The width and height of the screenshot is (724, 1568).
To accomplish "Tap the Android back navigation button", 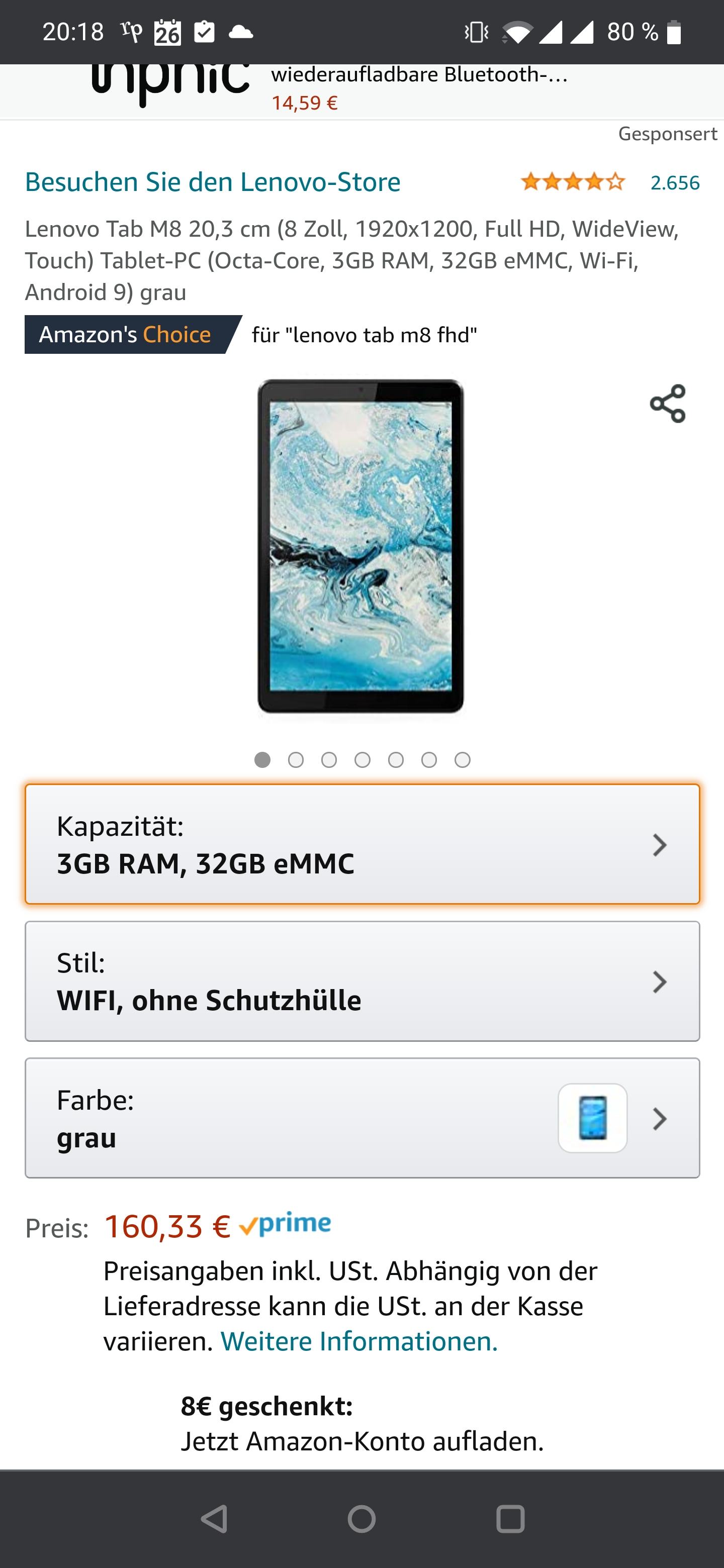I will click(214, 1519).
